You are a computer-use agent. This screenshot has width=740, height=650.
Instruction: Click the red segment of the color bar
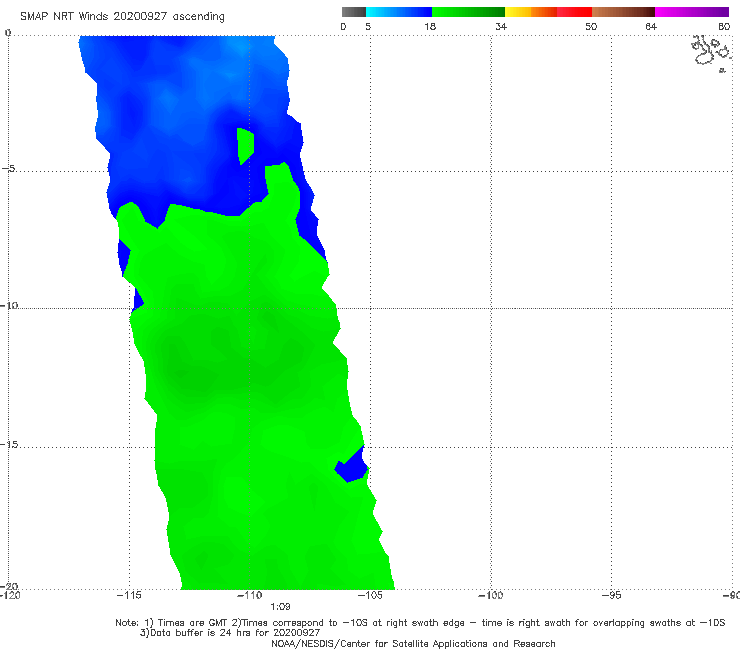click(574, 12)
